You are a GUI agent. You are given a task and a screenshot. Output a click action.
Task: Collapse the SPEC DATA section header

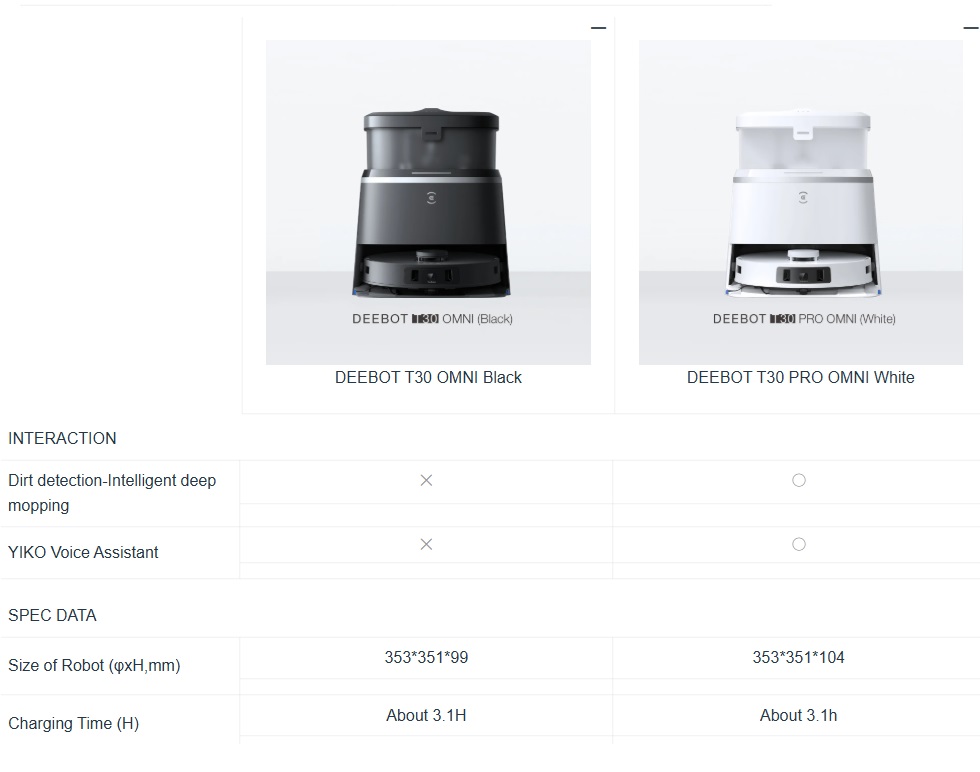pyautogui.click(x=52, y=615)
